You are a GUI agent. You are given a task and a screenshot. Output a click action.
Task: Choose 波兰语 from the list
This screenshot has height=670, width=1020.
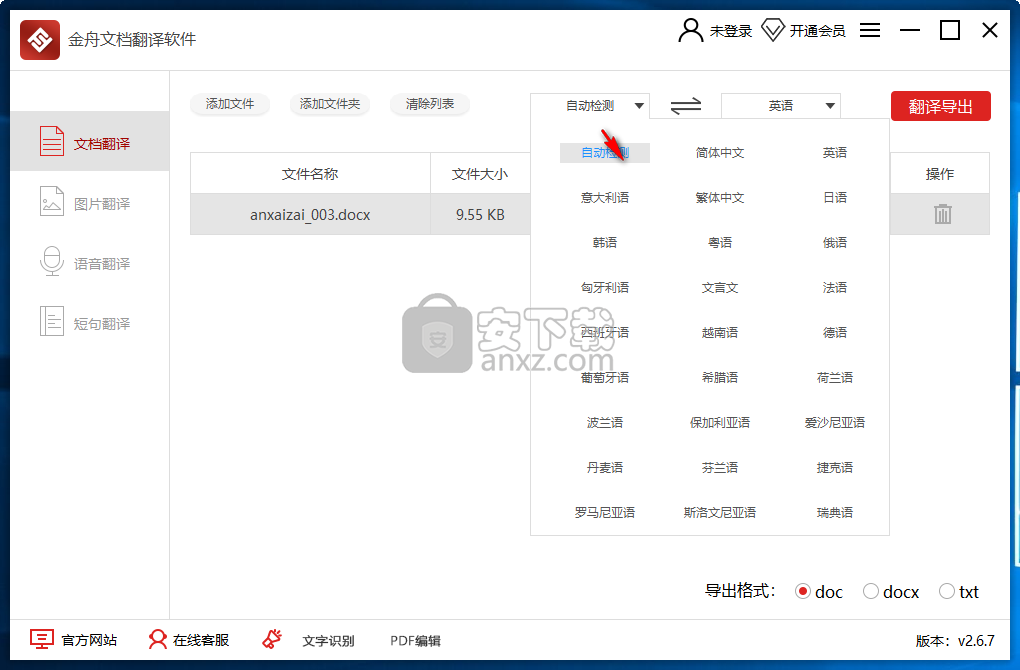pyautogui.click(x=604, y=423)
